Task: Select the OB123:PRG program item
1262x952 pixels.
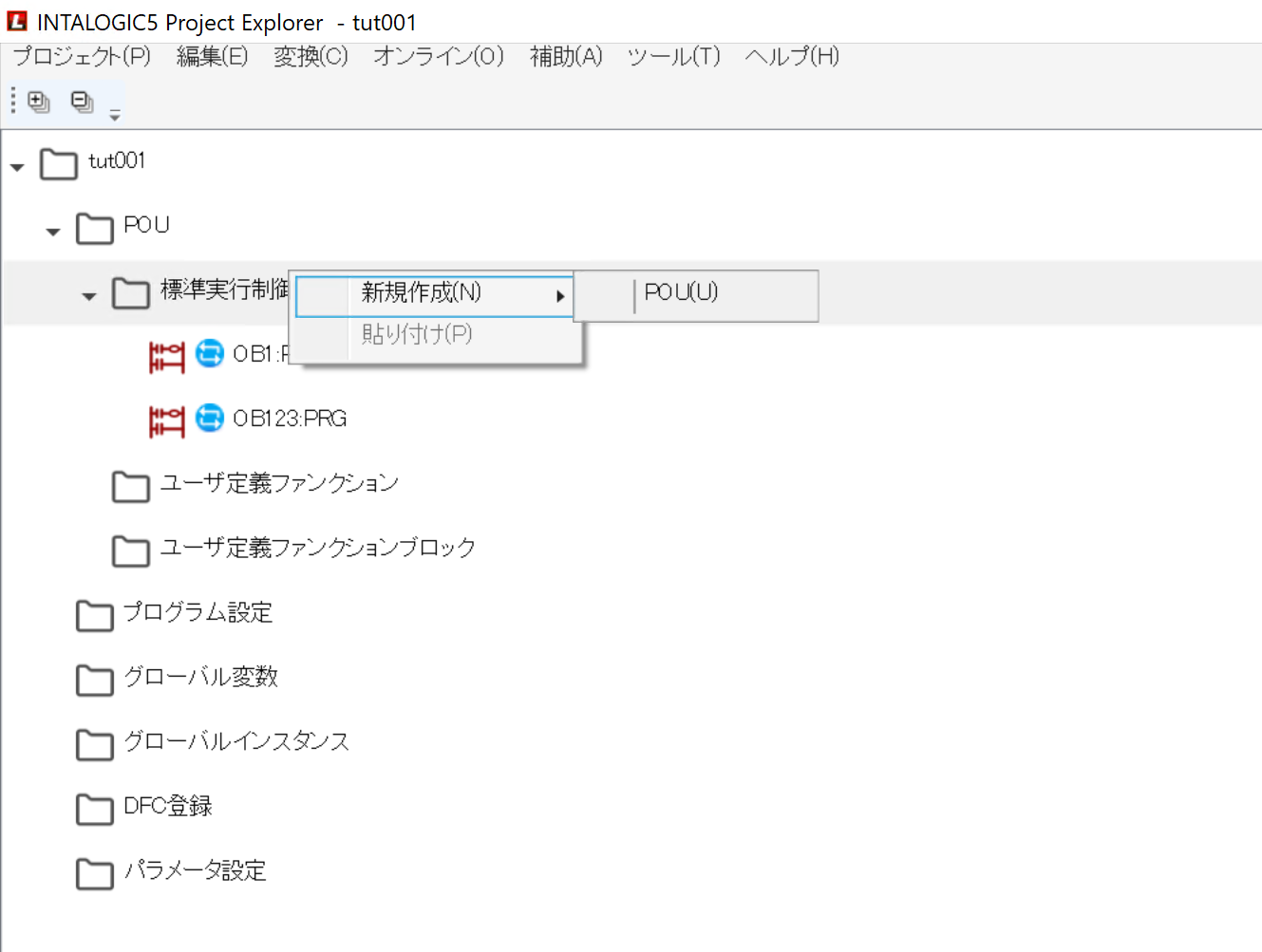Action: [290, 419]
